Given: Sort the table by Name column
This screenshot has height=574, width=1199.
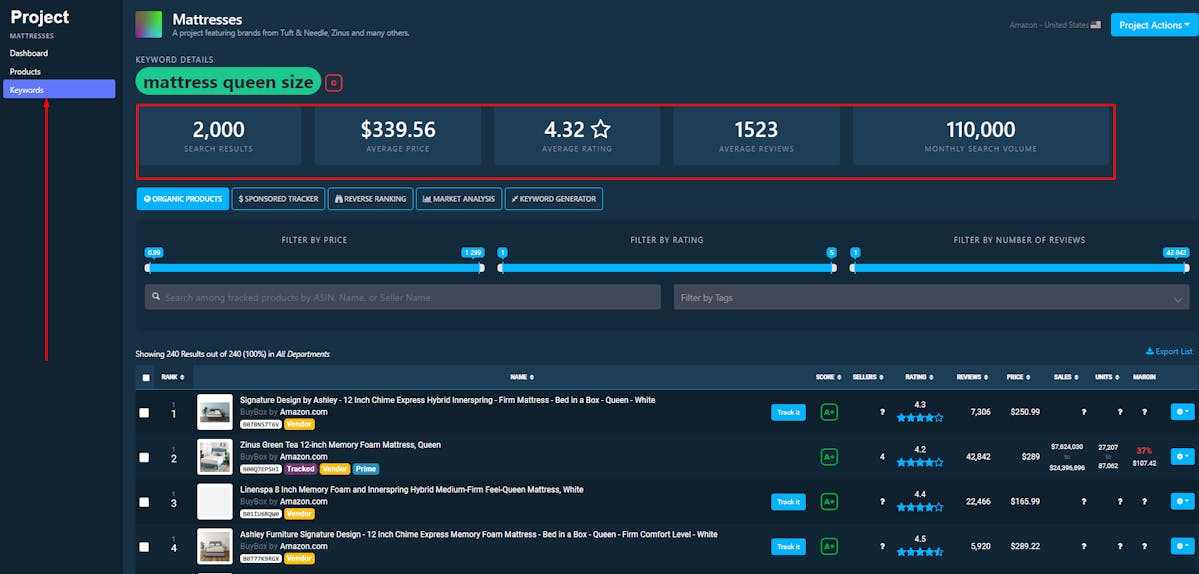Looking at the screenshot, I should 522,377.
